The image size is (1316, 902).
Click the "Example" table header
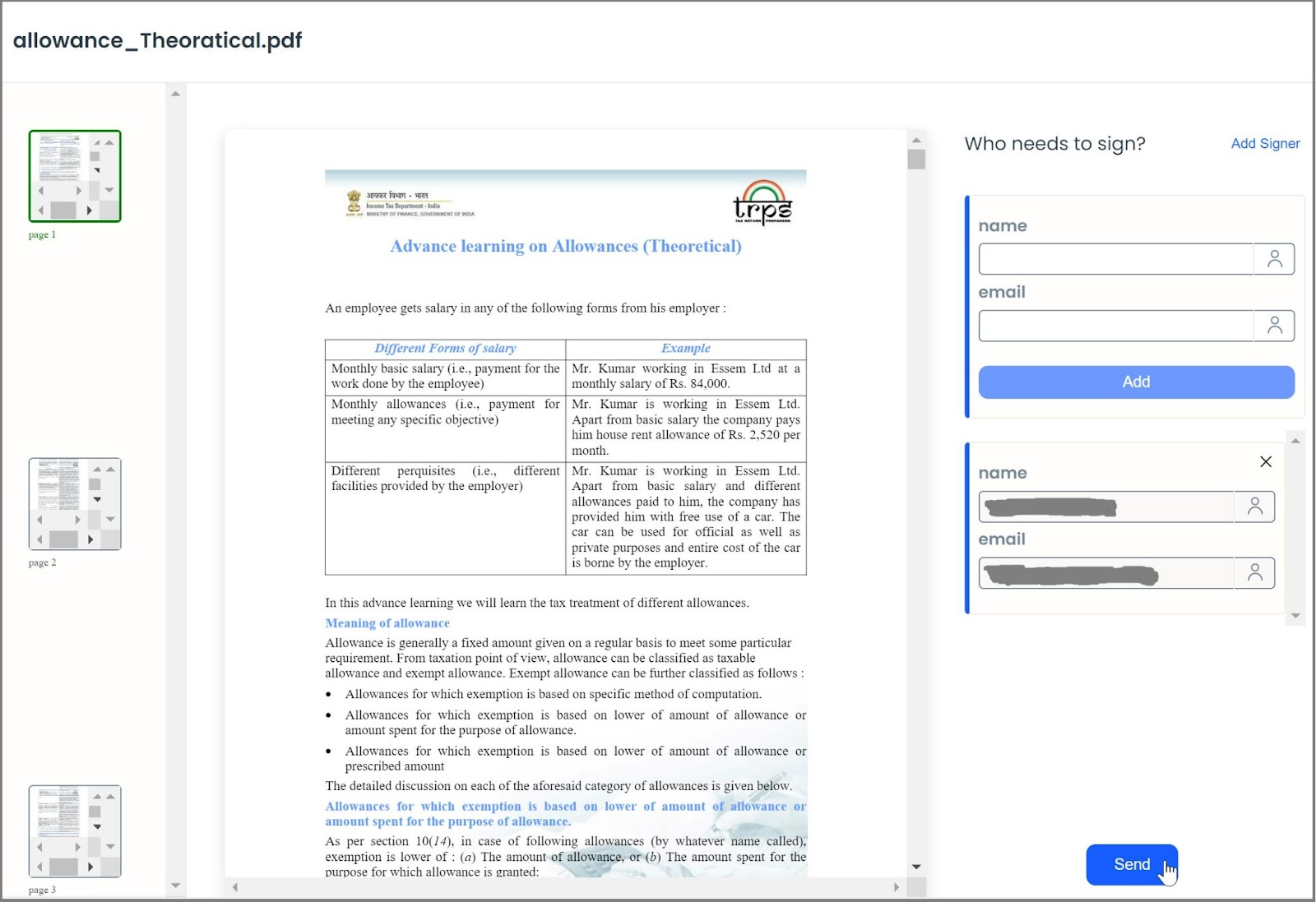[x=686, y=349]
